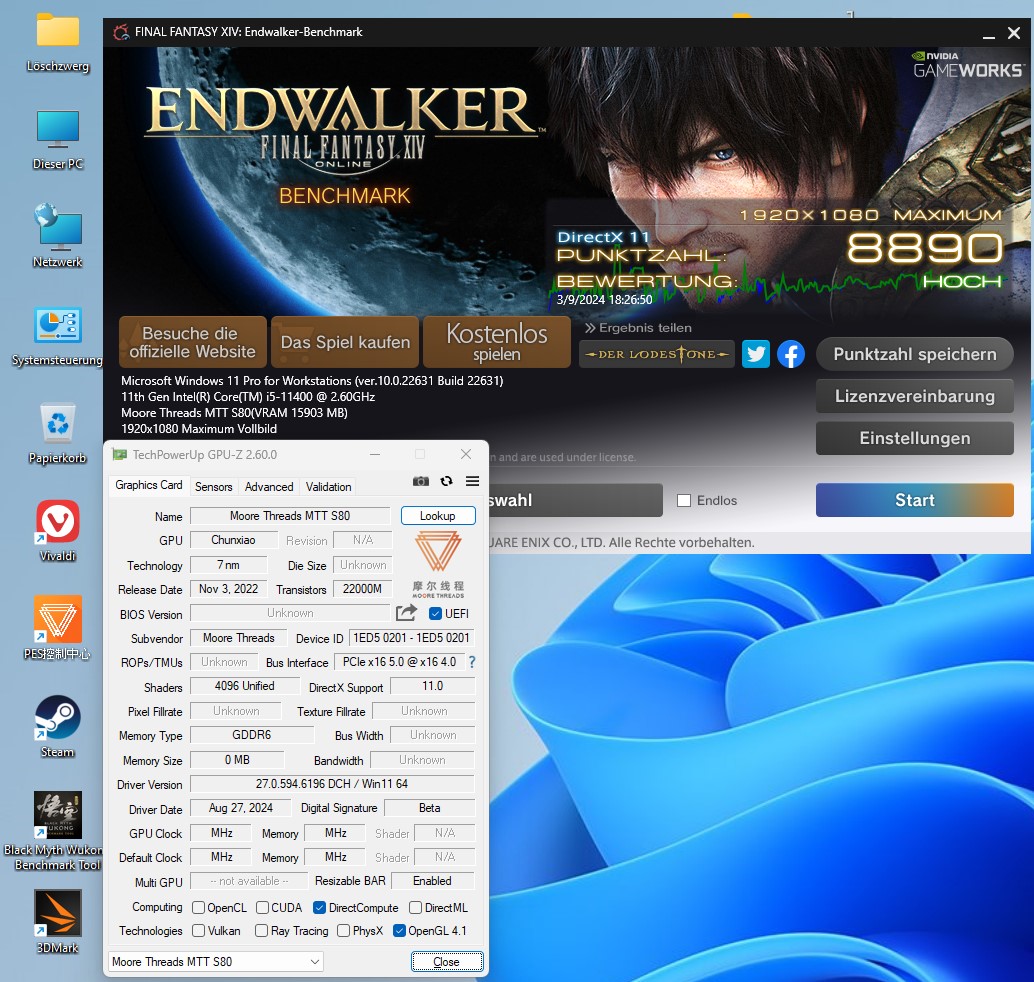Switch to Advanced tab in GPU-Z
1034x982 pixels.
[269, 487]
